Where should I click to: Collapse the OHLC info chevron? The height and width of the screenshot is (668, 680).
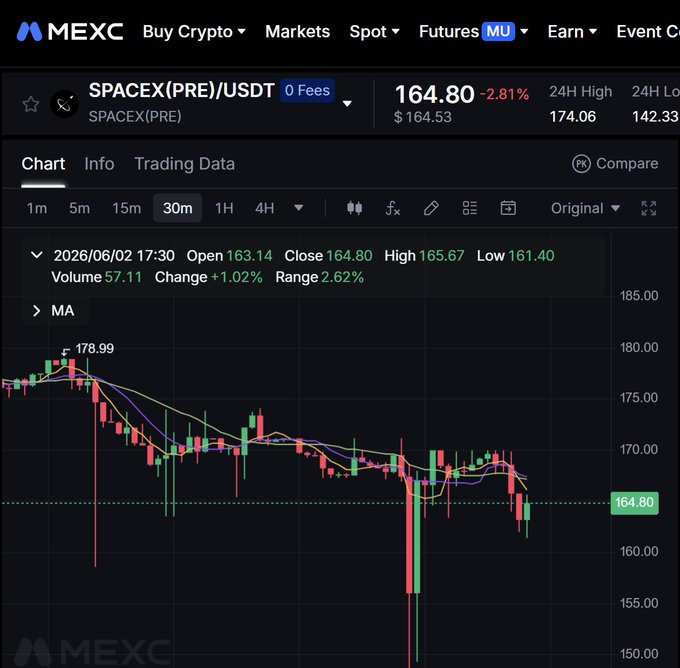[37, 255]
